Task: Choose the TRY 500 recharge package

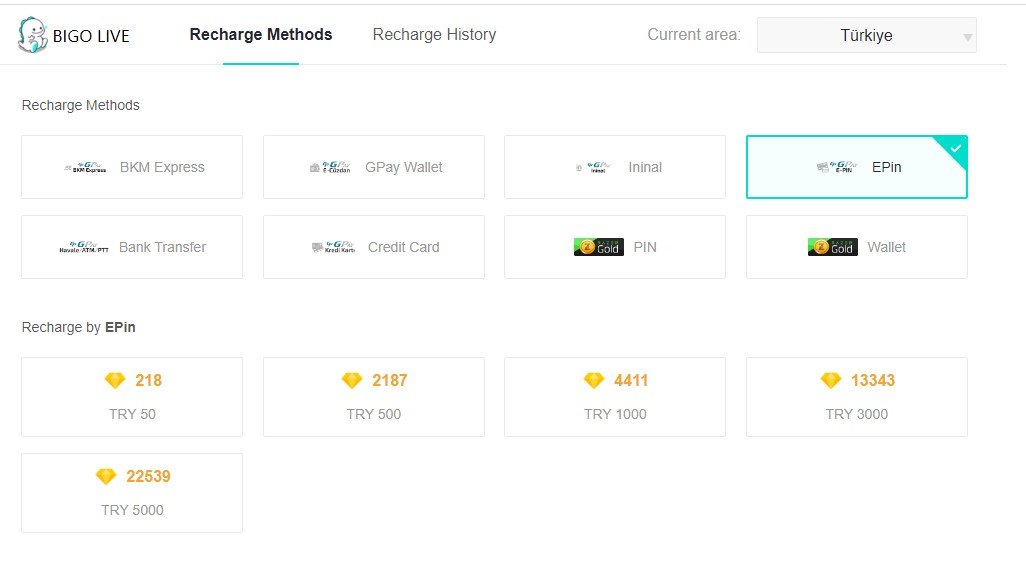Action: point(374,397)
